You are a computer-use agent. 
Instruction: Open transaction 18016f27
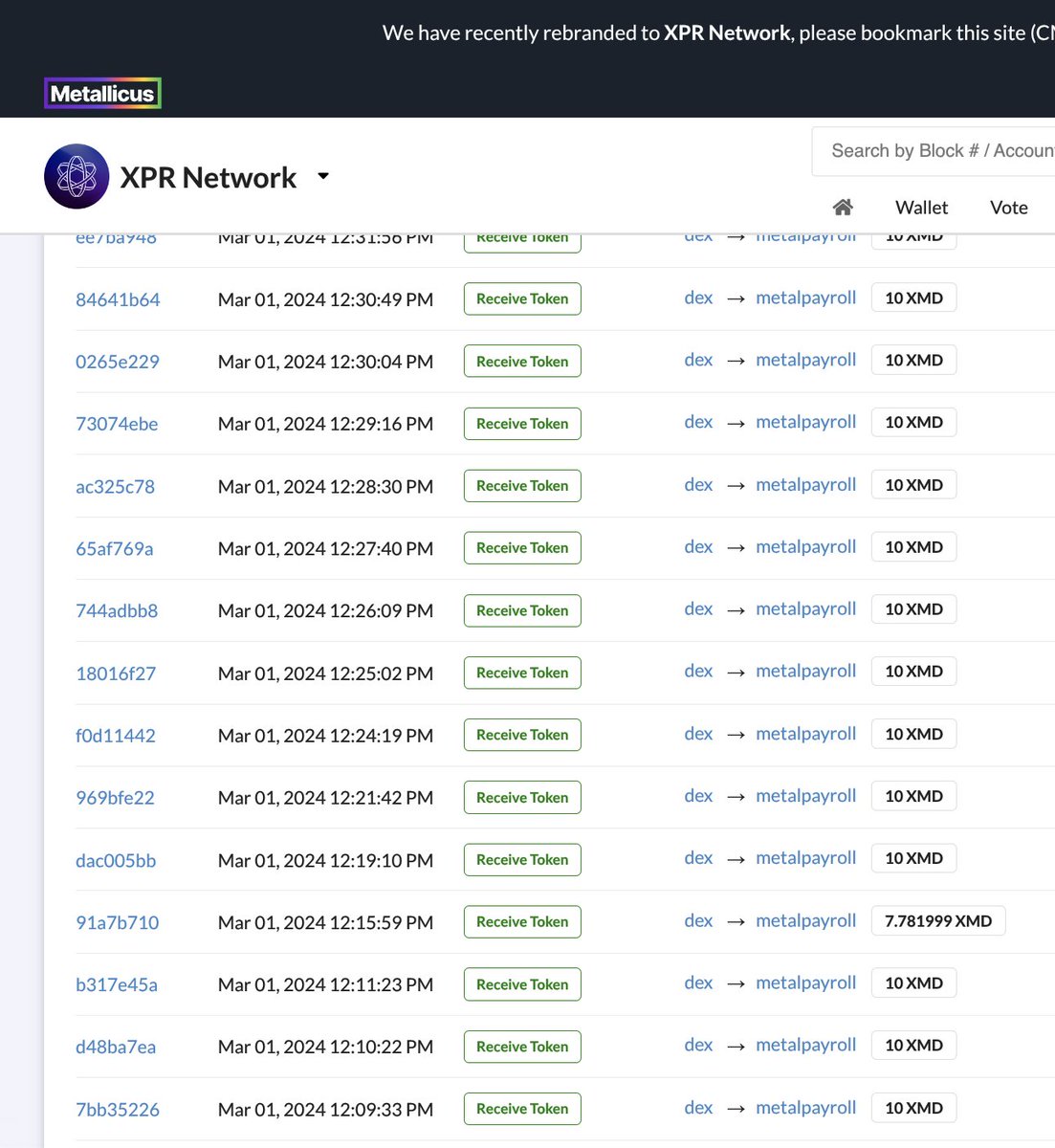pyautogui.click(x=116, y=673)
